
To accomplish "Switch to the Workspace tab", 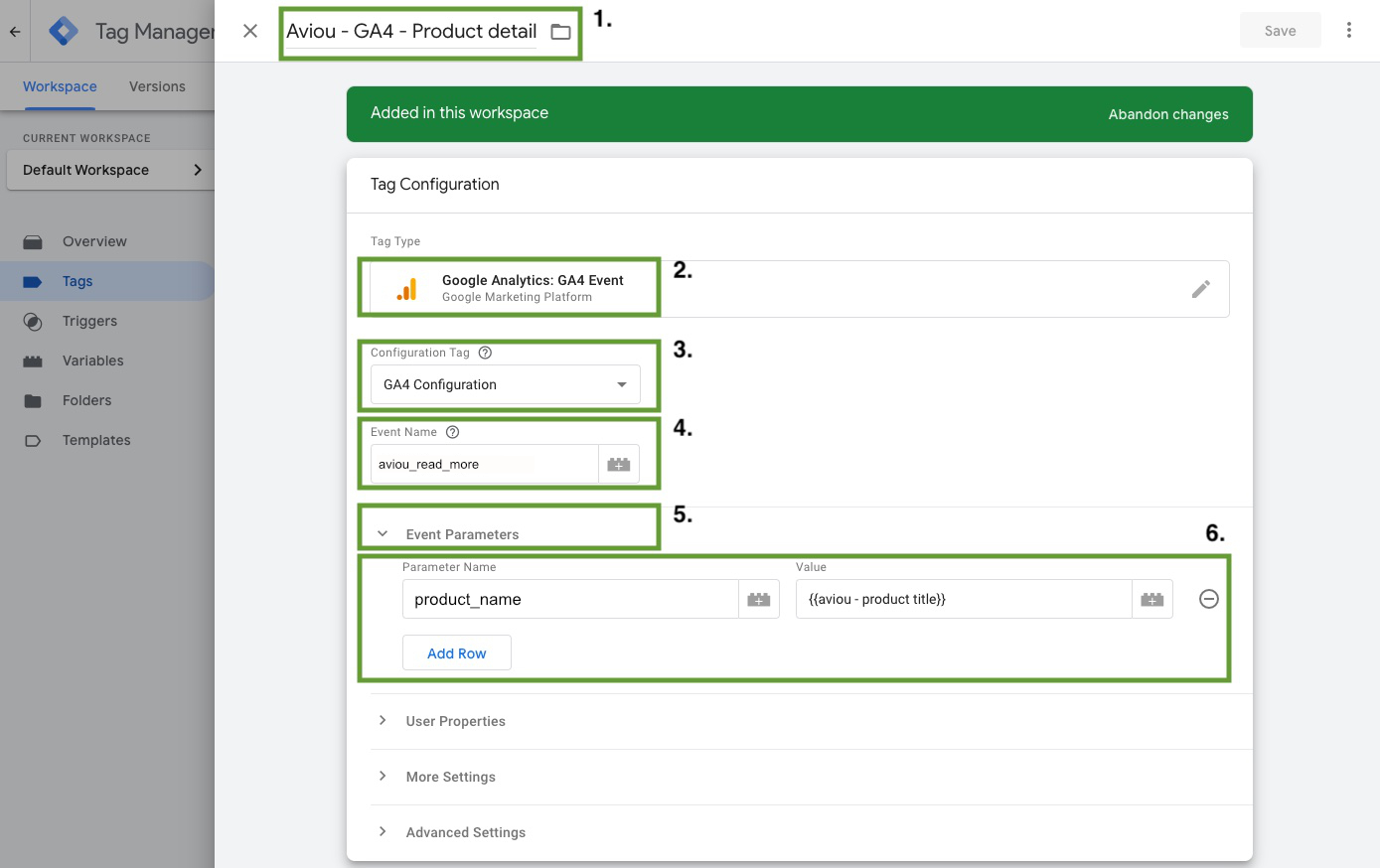I will [x=60, y=86].
